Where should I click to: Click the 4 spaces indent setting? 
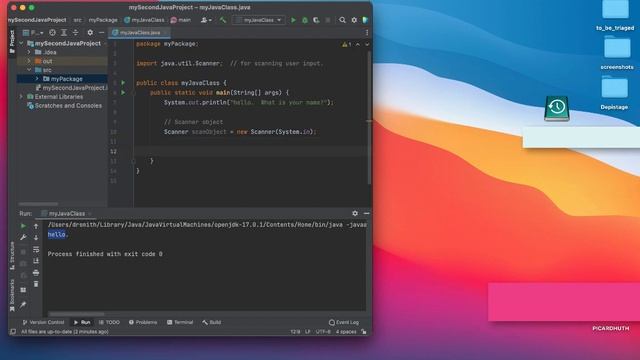tap(346, 332)
